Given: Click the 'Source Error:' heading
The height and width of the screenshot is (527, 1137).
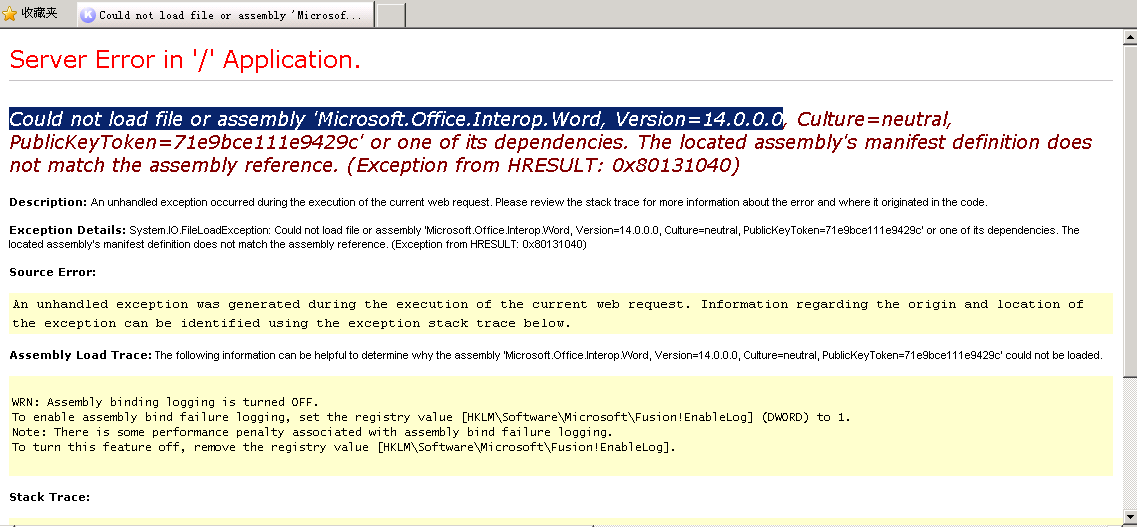Looking at the screenshot, I should (x=53, y=272).
